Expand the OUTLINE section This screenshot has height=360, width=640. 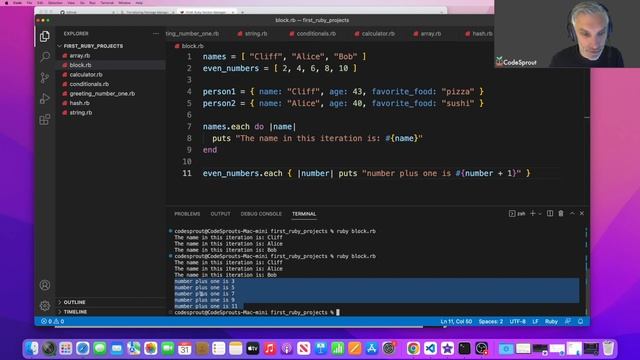pos(74,302)
